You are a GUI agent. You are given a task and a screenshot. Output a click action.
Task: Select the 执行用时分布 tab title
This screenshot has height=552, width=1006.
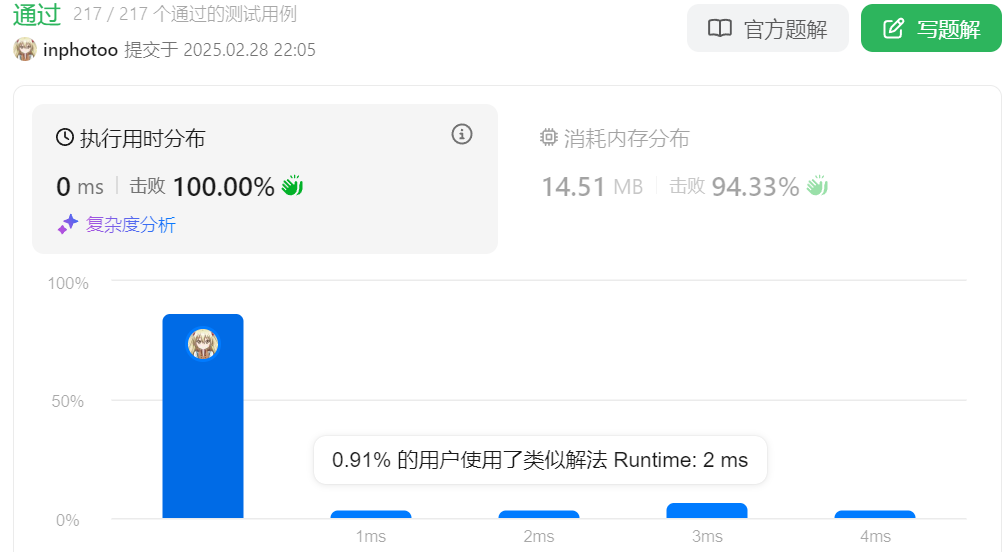click(142, 139)
